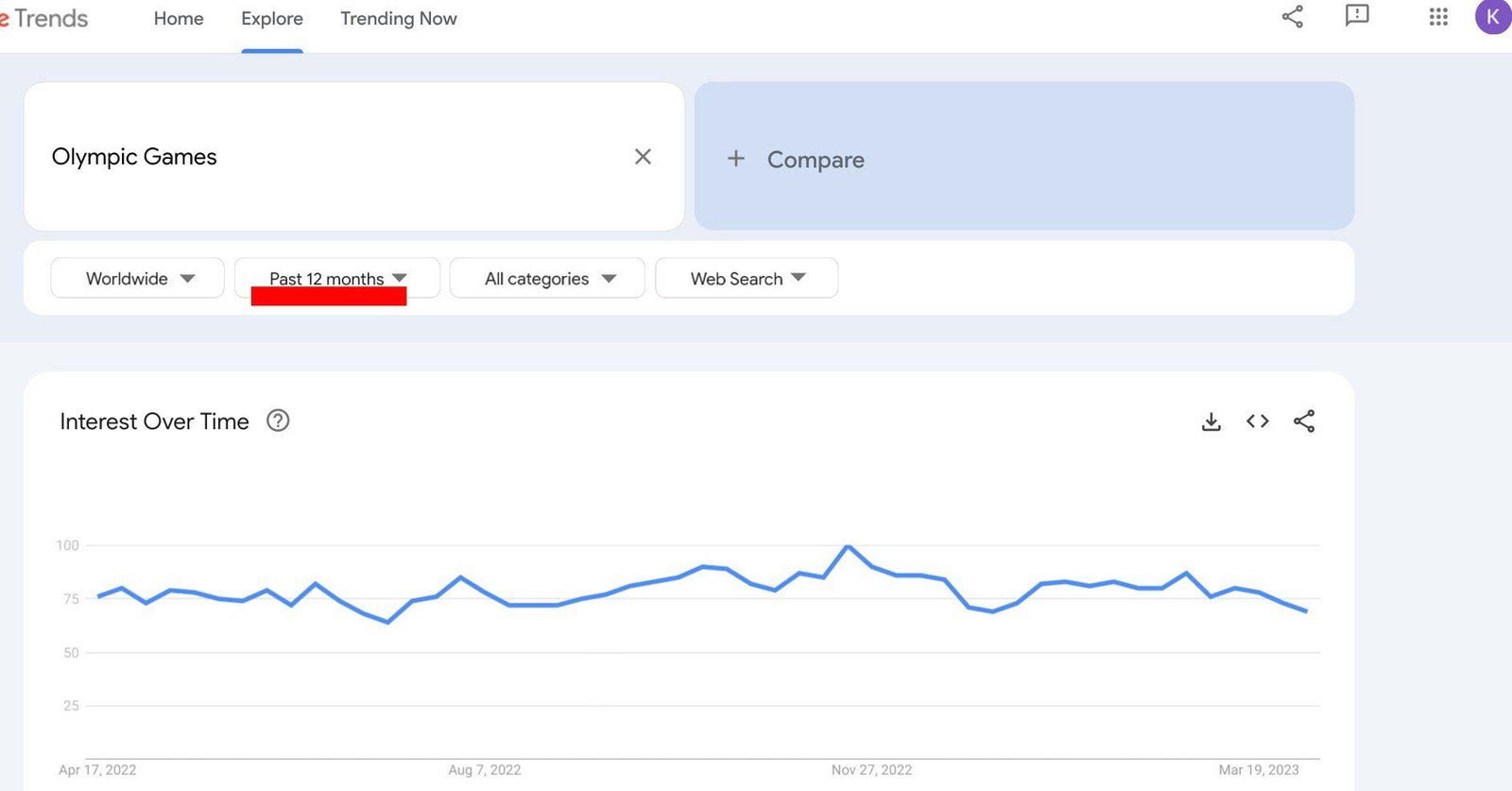Expand the All categories dropdown
The width and height of the screenshot is (1512, 791).
(547, 278)
